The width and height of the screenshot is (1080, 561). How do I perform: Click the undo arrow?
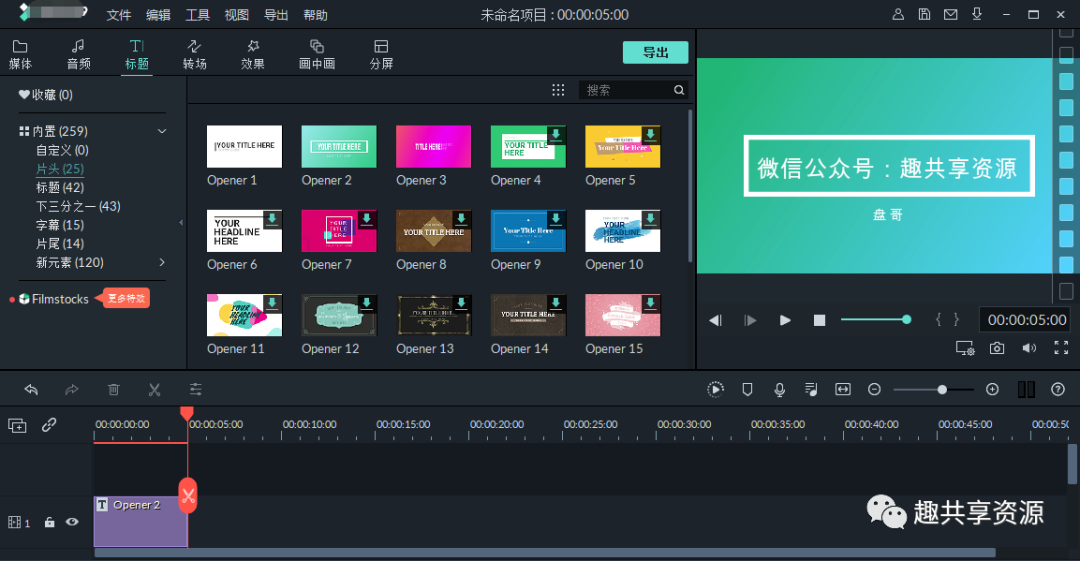(31, 389)
